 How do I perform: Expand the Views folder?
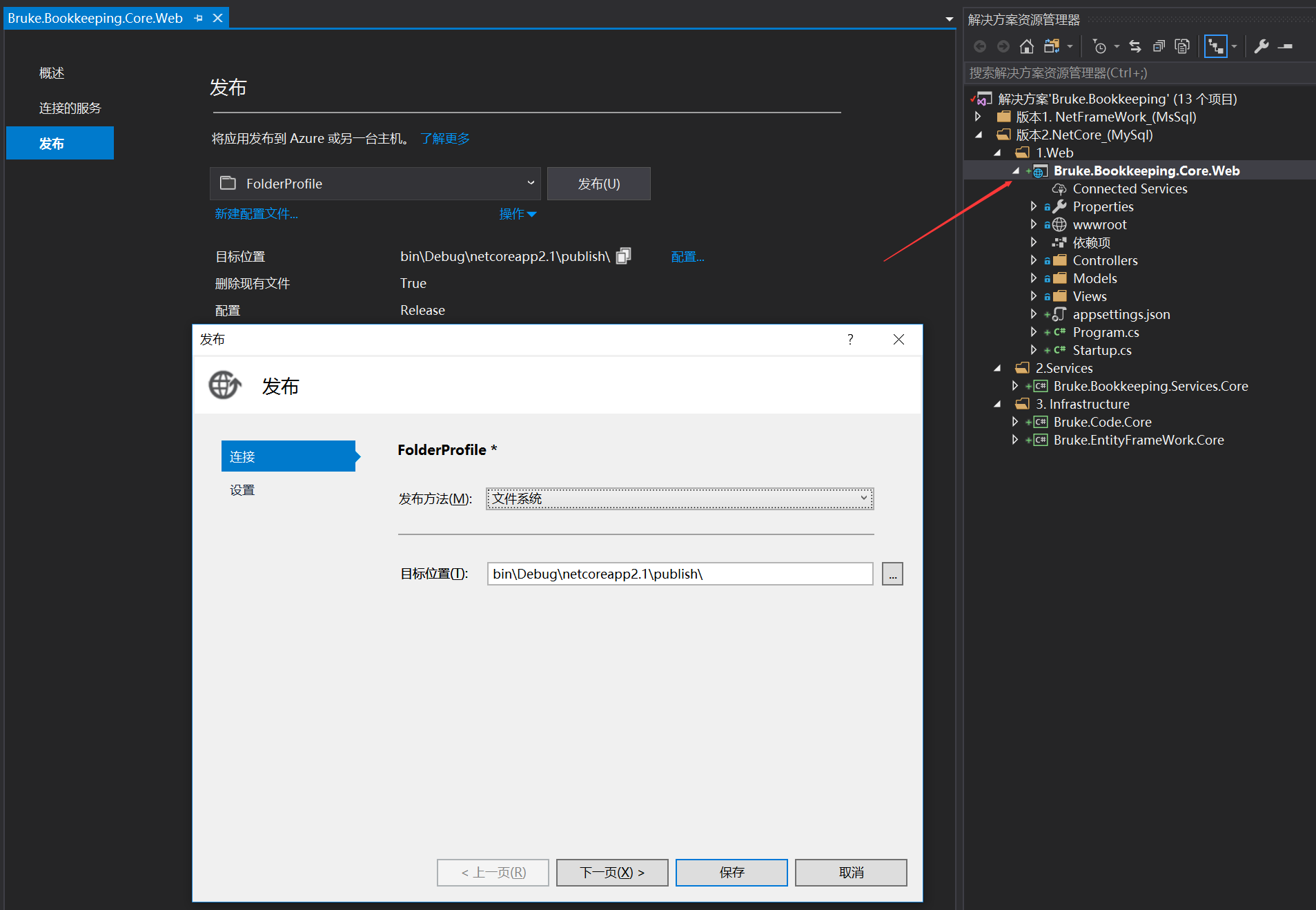pos(1034,296)
